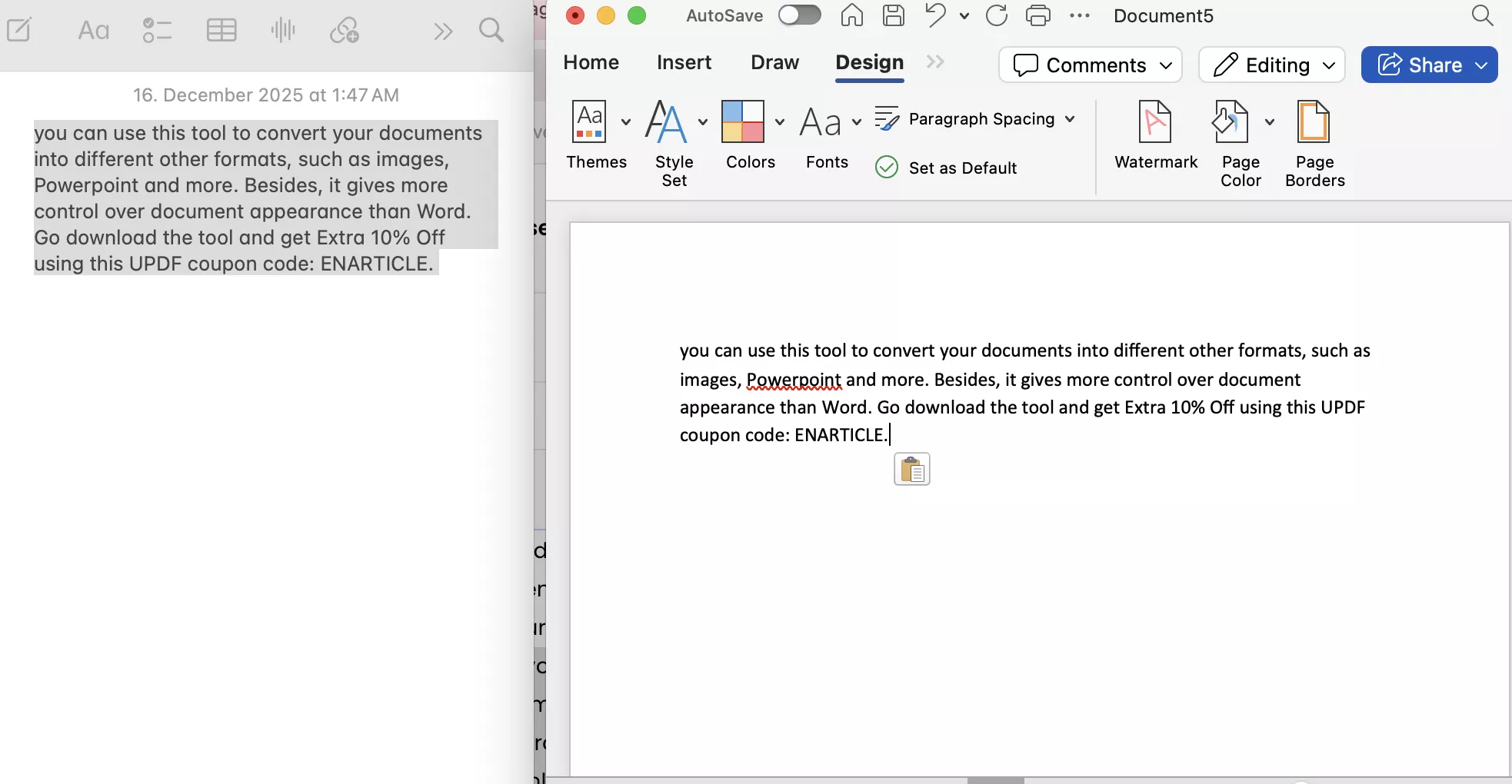Click the Share button
The height and width of the screenshot is (784, 1512).
1428,65
